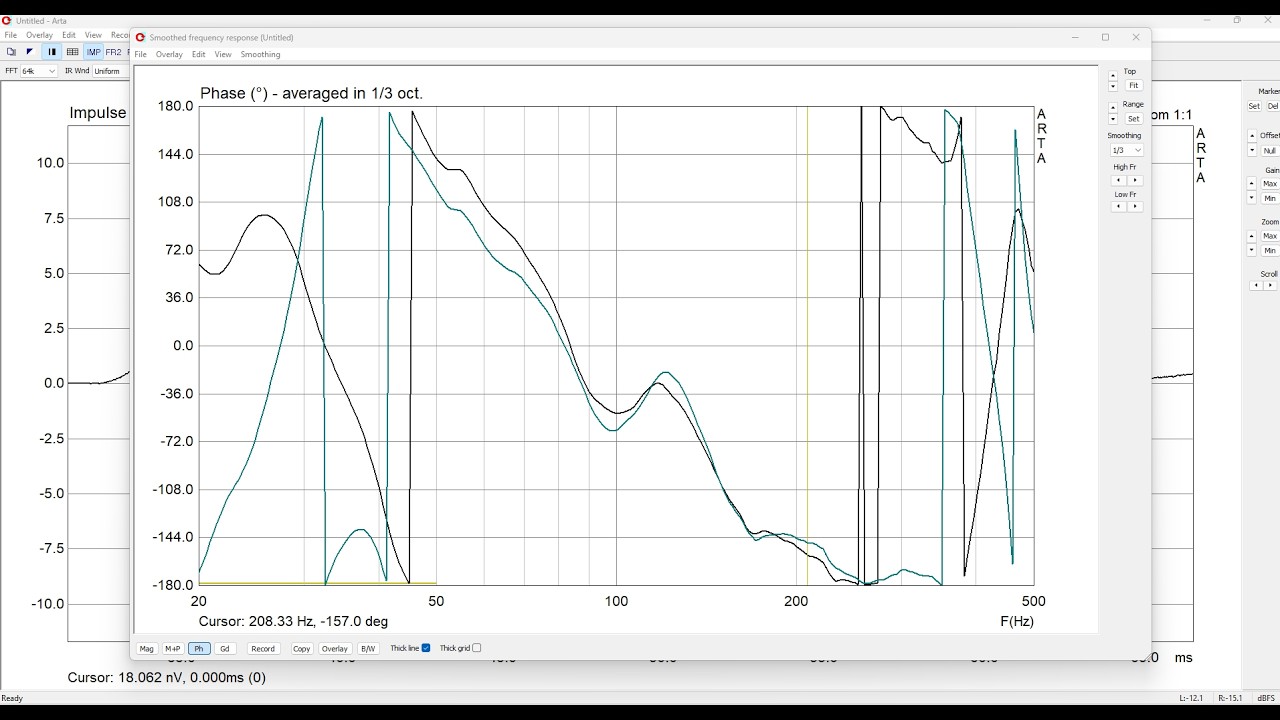The height and width of the screenshot is (720, 1280).
Task: Click Offset up arrow in Arta window
Action: tap(1252, 136)
